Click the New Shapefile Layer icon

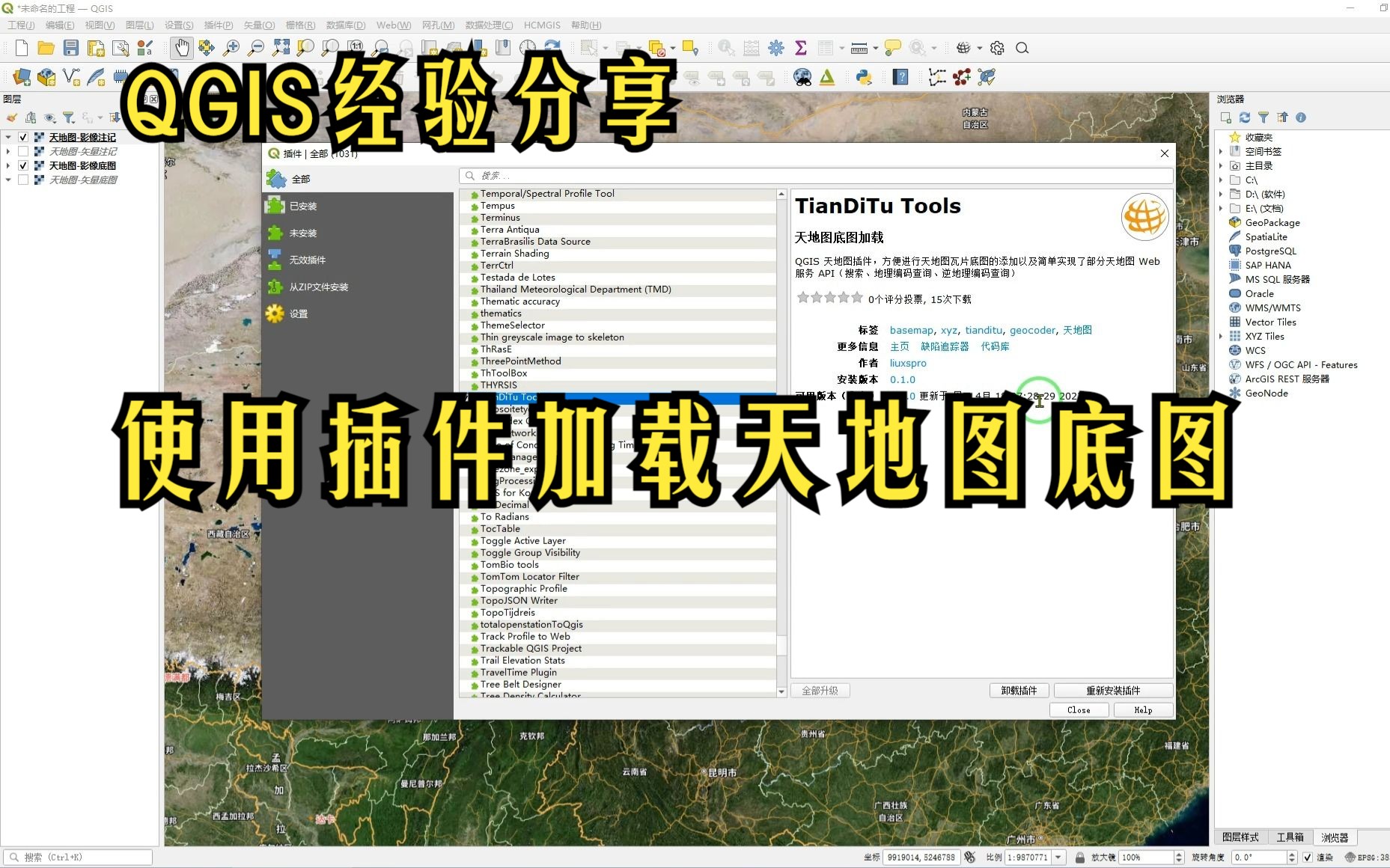point(71,77)
